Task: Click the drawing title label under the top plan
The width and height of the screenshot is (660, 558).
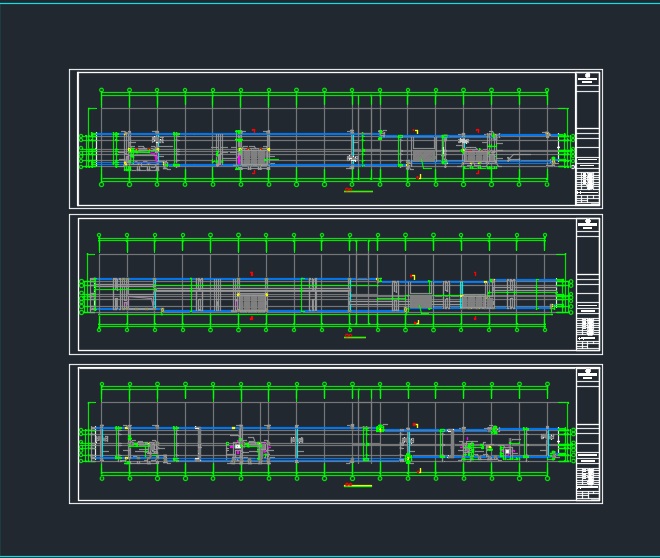Action: 358,191
